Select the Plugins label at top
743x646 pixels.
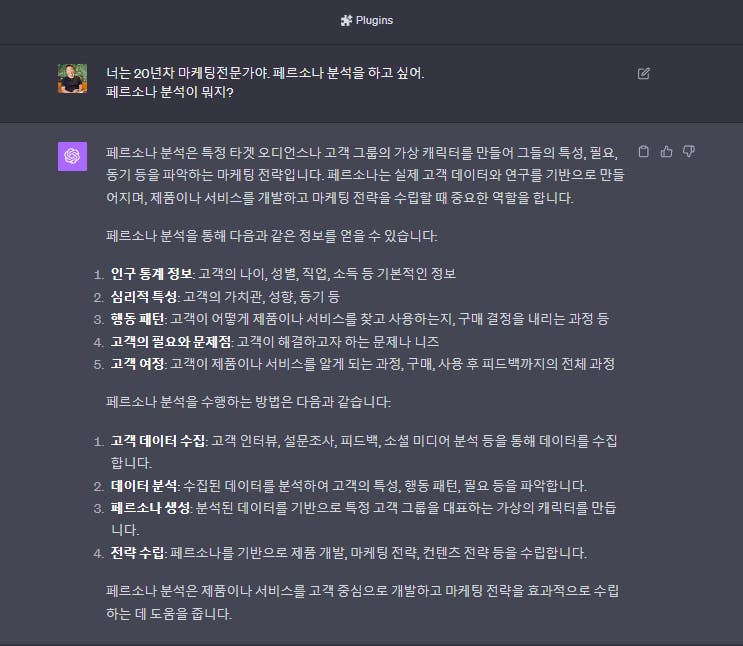374,20
